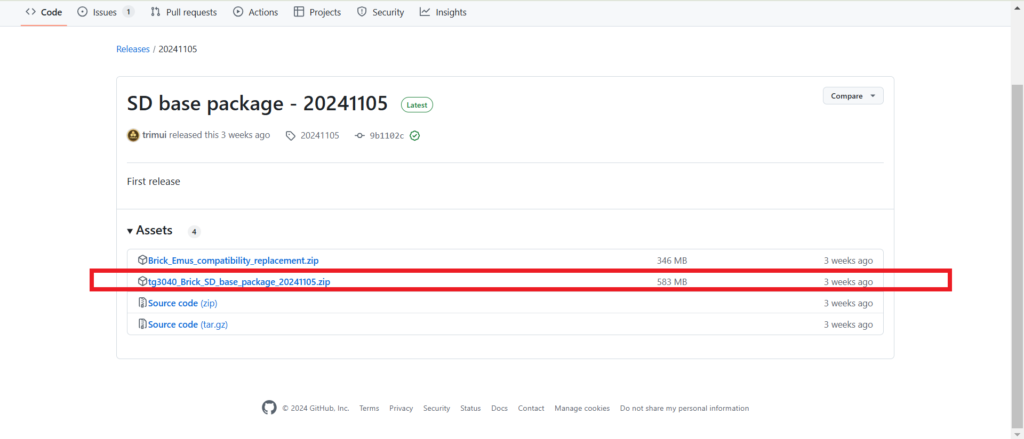Click the Security shield icon
1024x439 pixels.
point(362,12)
